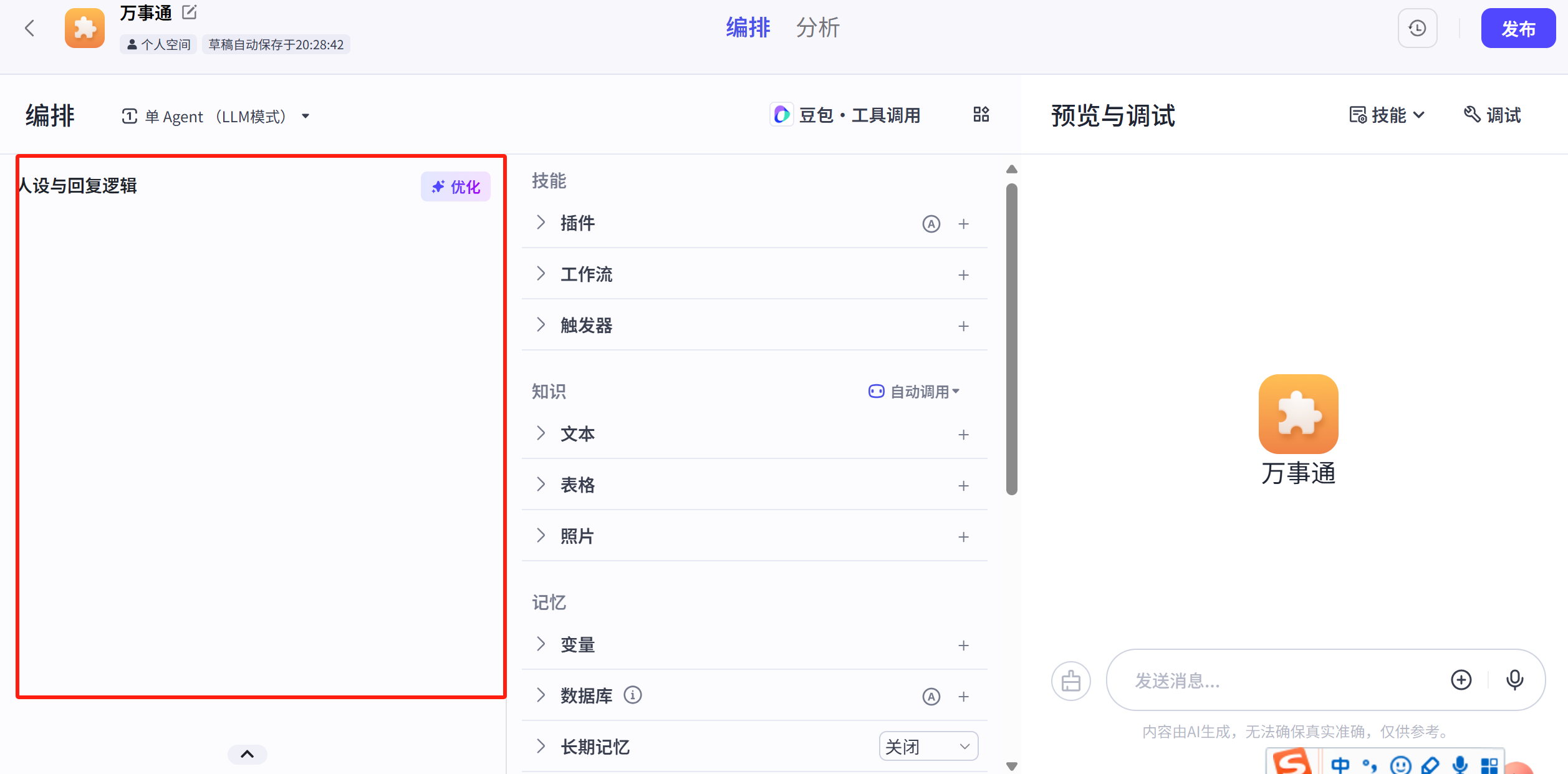Click the microphone voice input icon
The height and width of the screenshot is (774, 1568).
[x=1514, y=680]
